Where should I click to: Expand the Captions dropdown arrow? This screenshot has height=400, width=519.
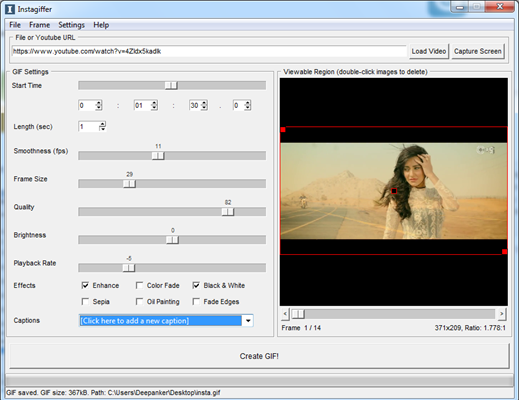(248, 321)
